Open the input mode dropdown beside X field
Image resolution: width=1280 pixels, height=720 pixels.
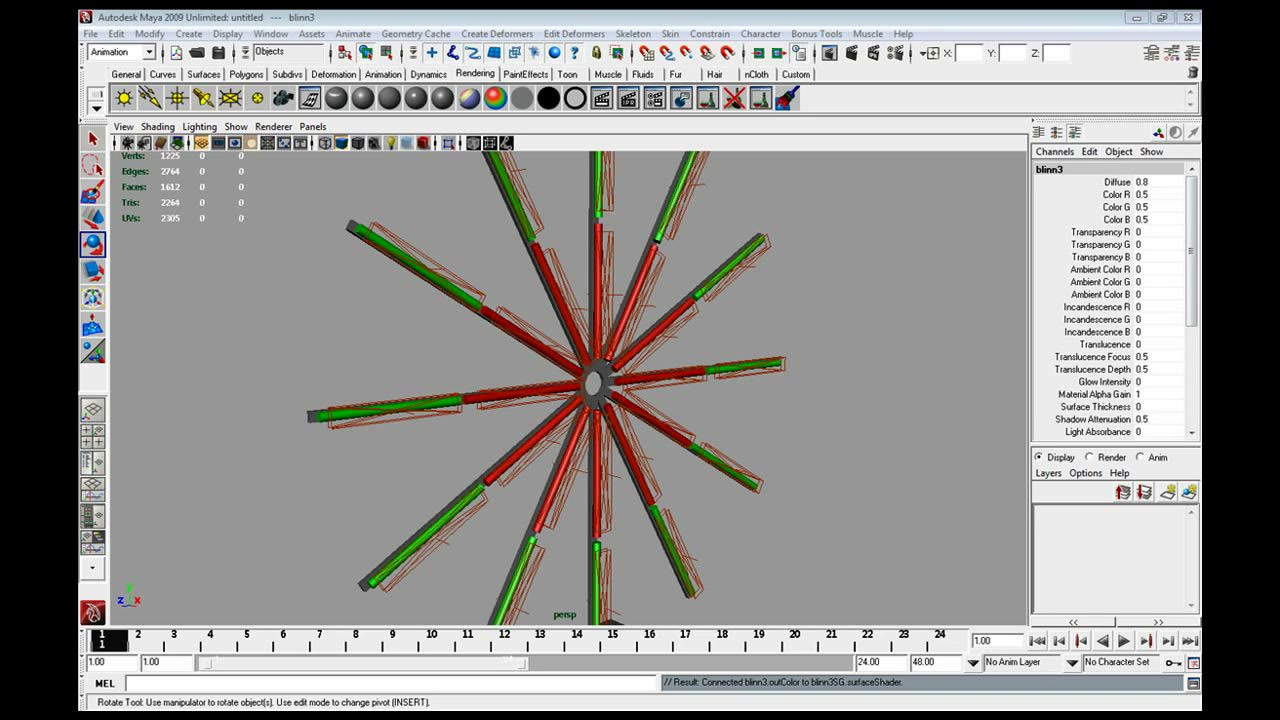click(x=929, y=53)
